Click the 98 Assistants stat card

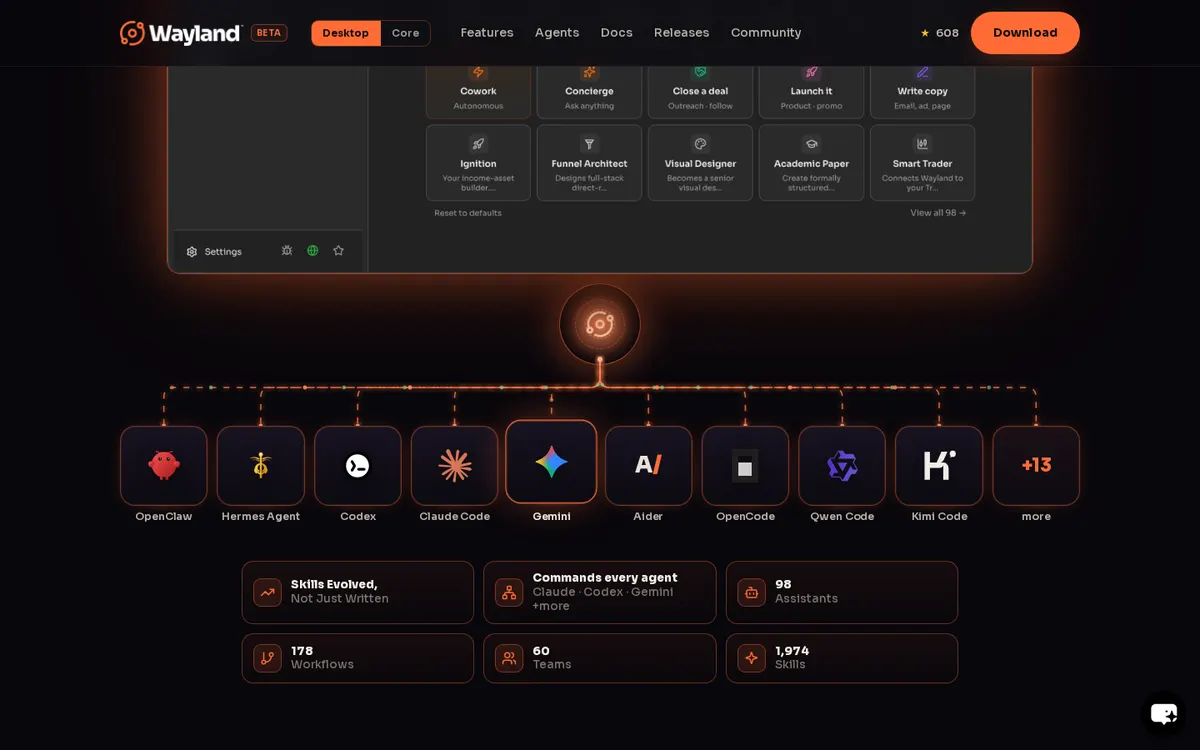pyautogui.click(x=842, y=592)
